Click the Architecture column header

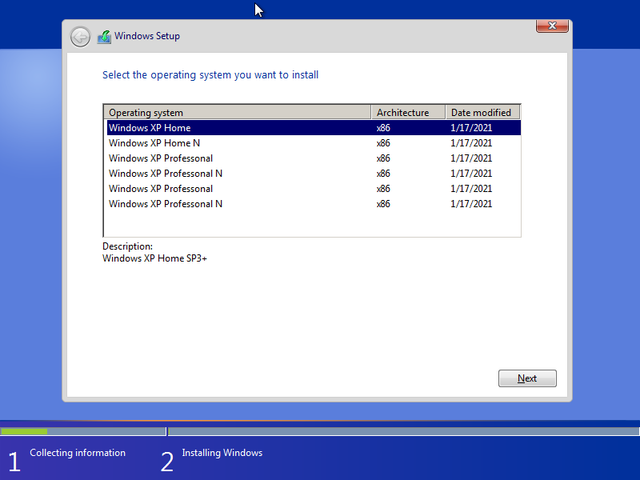(x=408, y=113)
